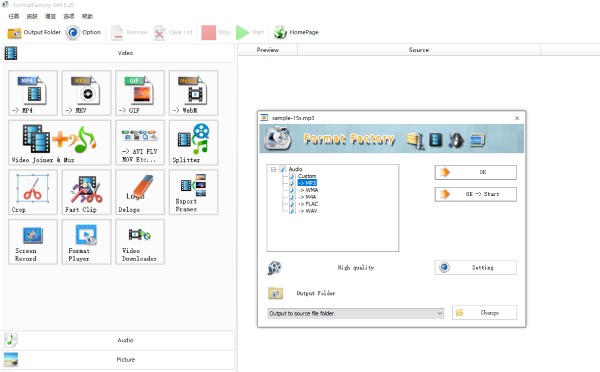Open the Crop tool with scissors
Screen dimensions: 600x372
click(x=33, y=192)
